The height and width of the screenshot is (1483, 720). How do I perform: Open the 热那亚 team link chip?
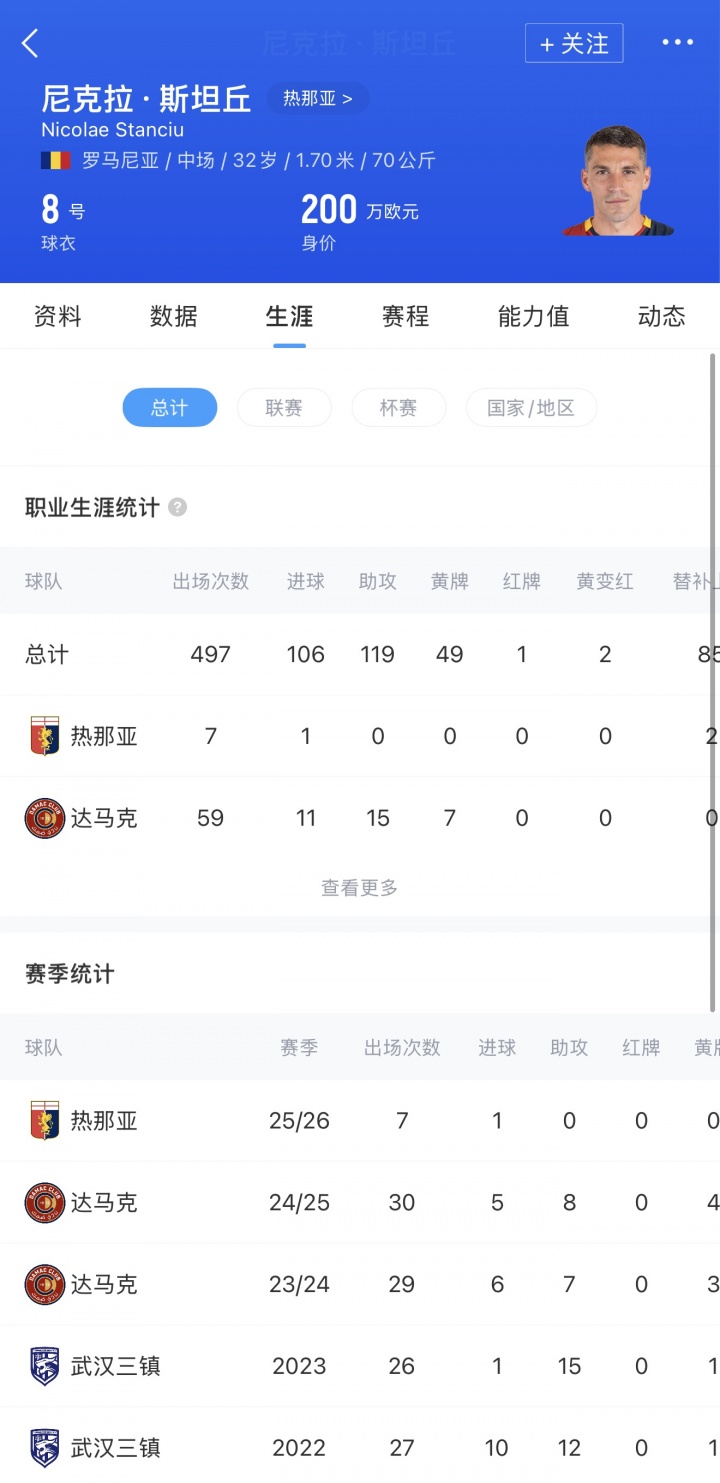317,98
